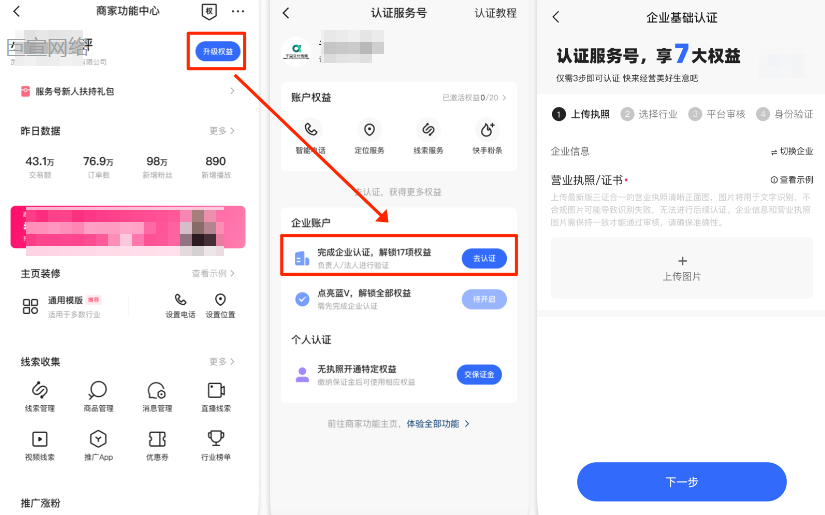Tap the 点亮蓝V checkmark badge

click(302, 299)
